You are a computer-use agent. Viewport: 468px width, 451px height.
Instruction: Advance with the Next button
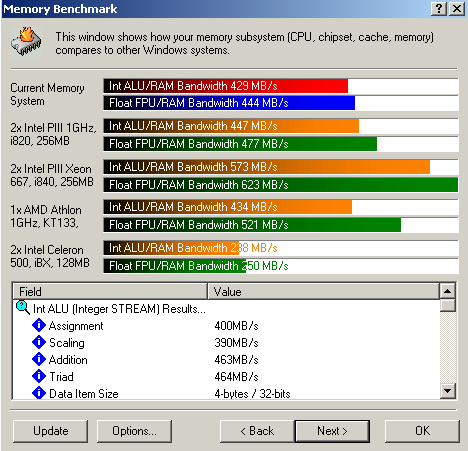coord(332,431)
